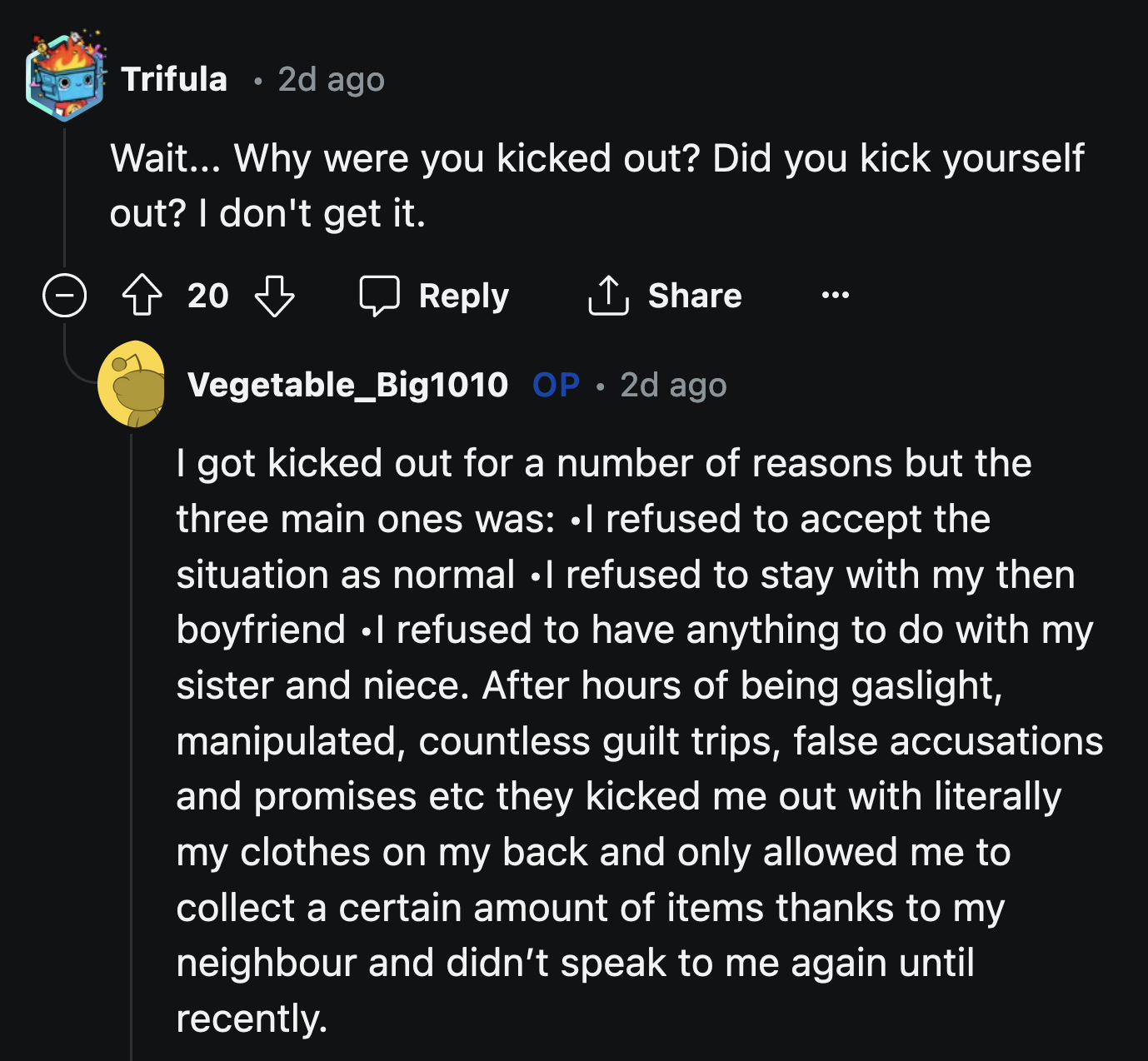The height and width of the screenshot is (1061, 1148).
Task: Toggle the downvote arrow on
Action: click(x=276, y=297)
